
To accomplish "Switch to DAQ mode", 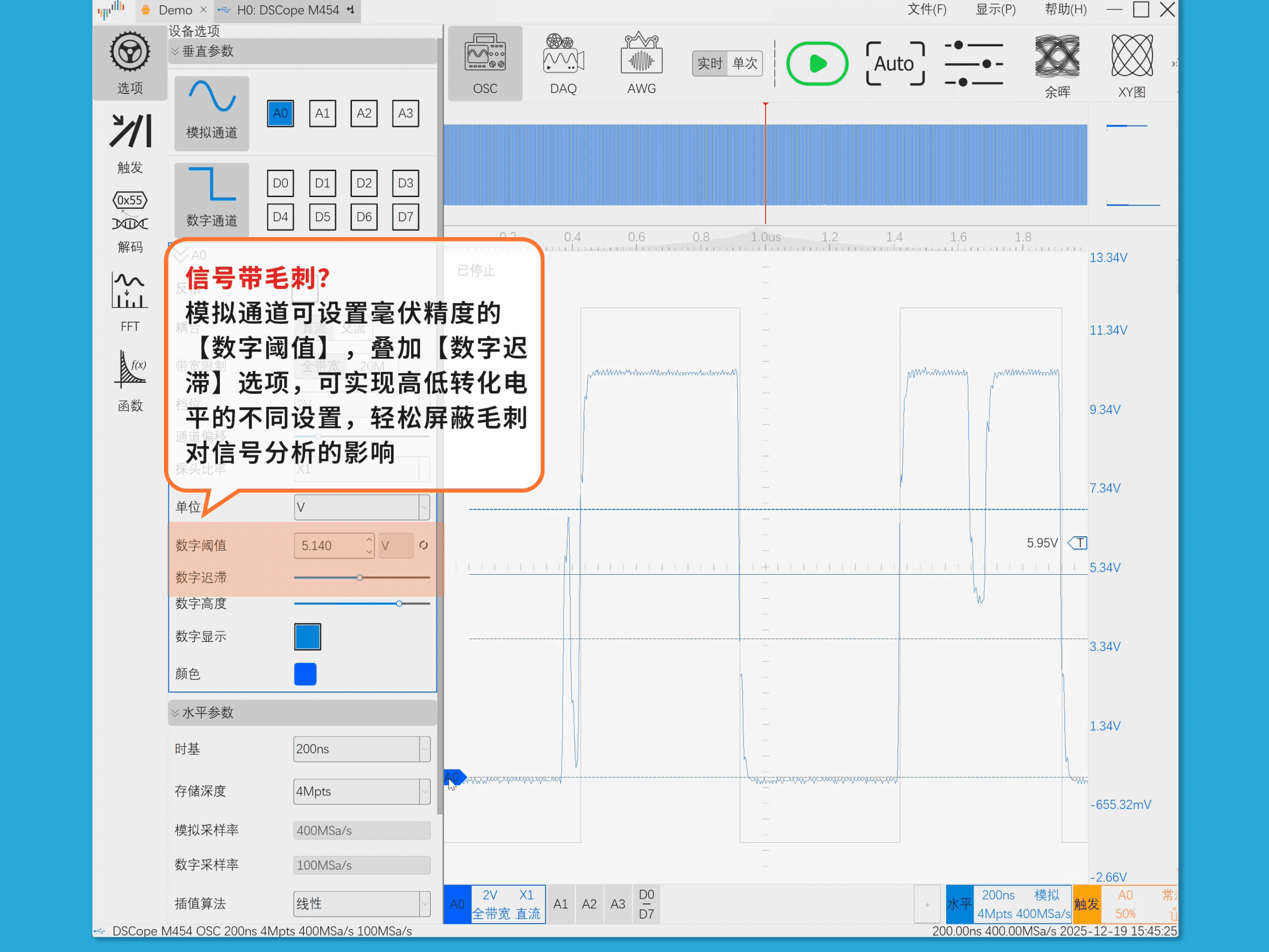I will coord(563,63).
